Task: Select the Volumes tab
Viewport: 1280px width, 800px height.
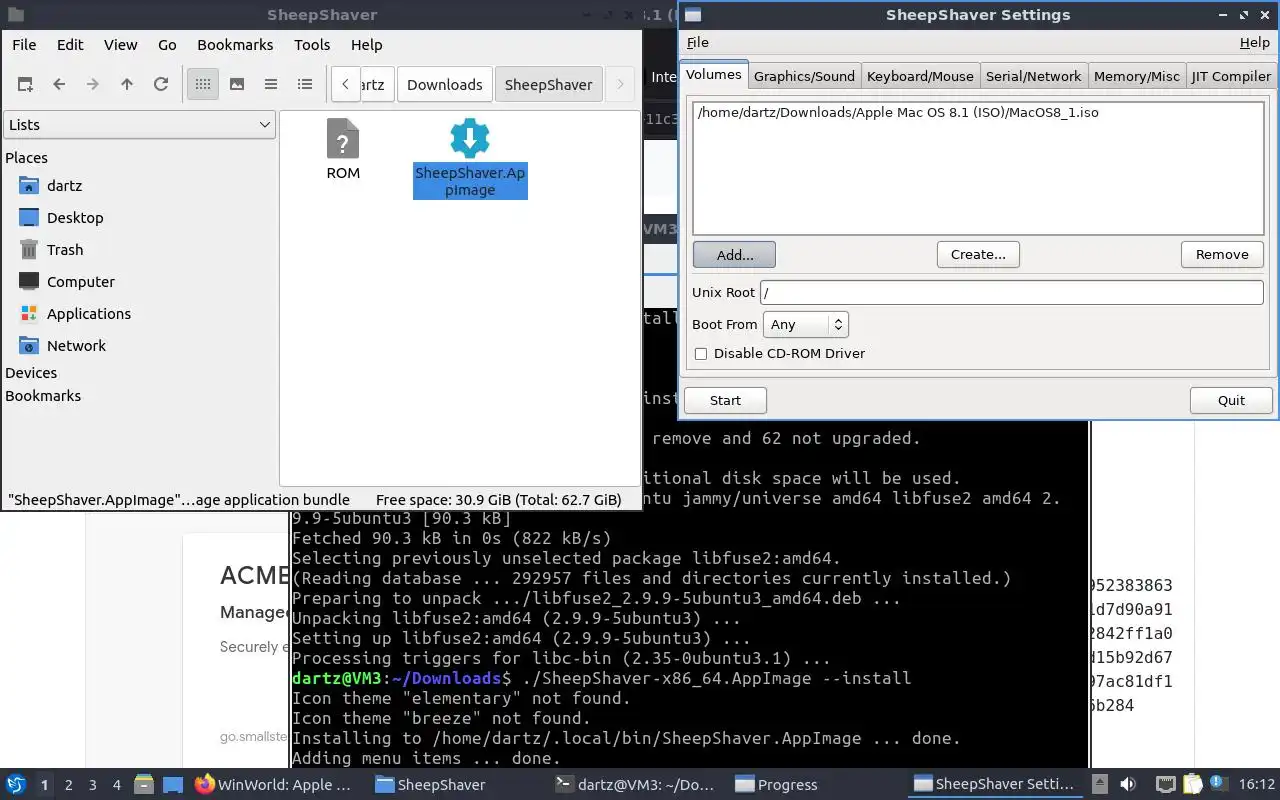Action: pos(714,75)
